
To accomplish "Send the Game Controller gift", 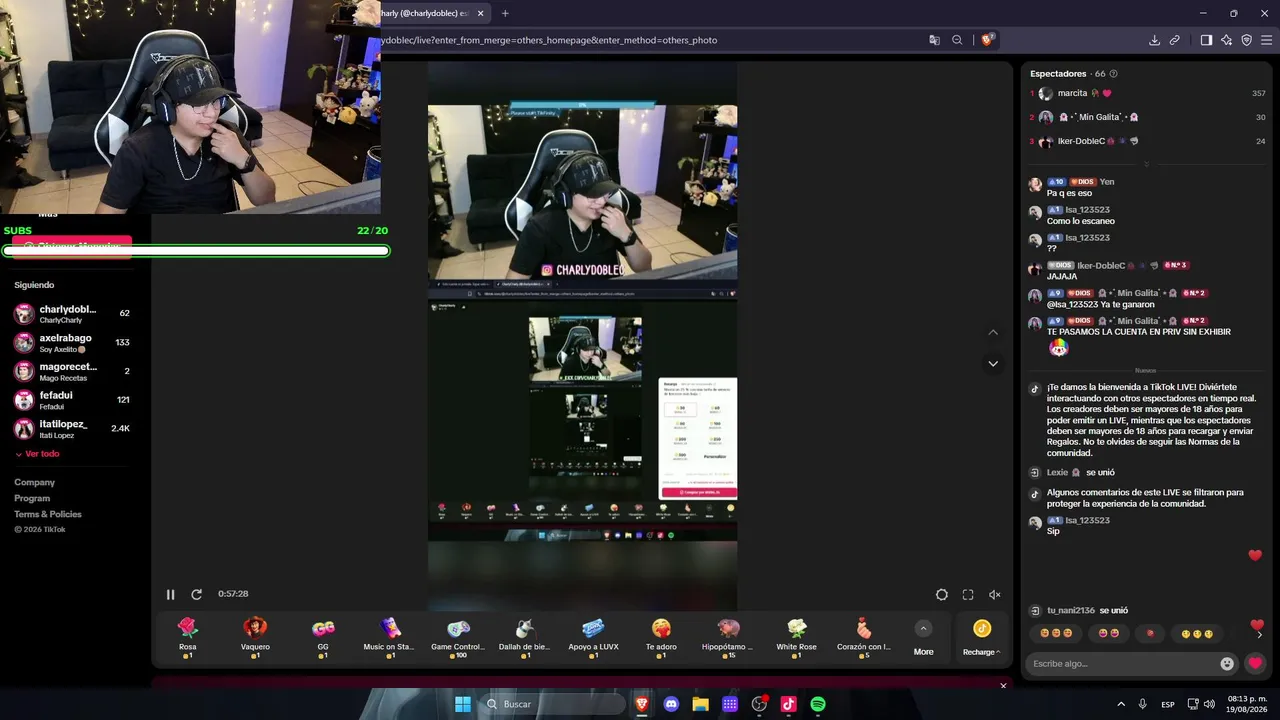I will [x=458, y=636].
